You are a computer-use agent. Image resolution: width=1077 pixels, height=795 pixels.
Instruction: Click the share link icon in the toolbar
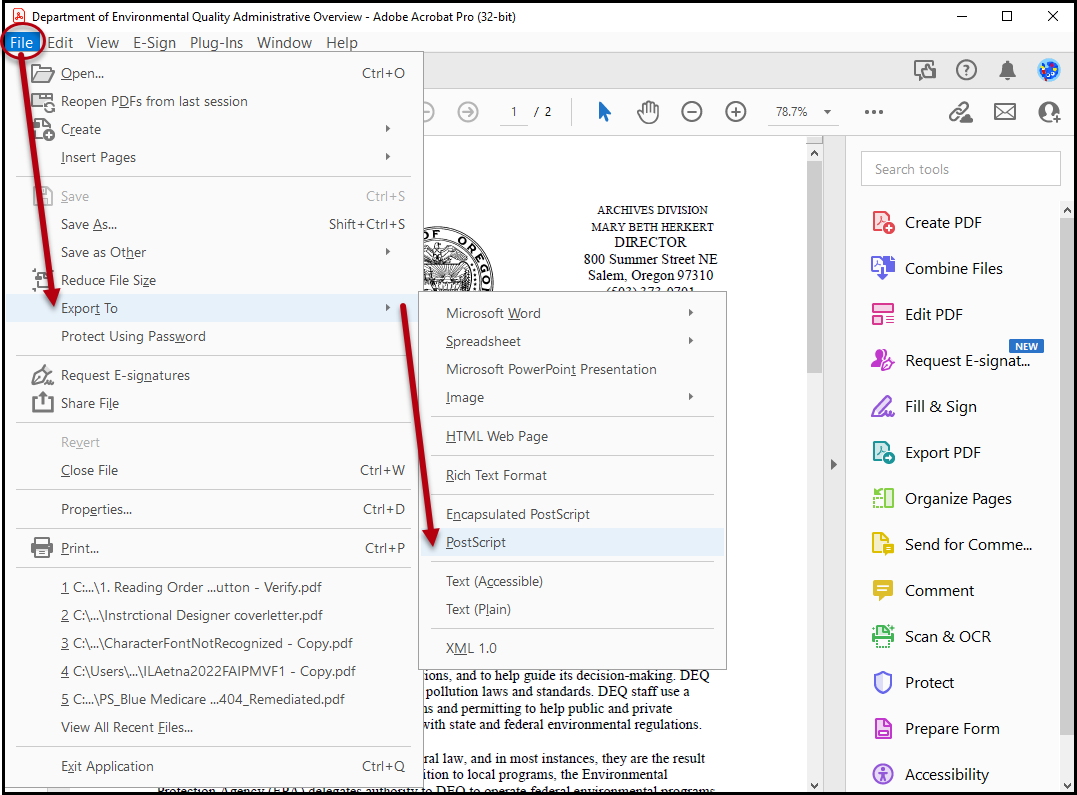960,111
